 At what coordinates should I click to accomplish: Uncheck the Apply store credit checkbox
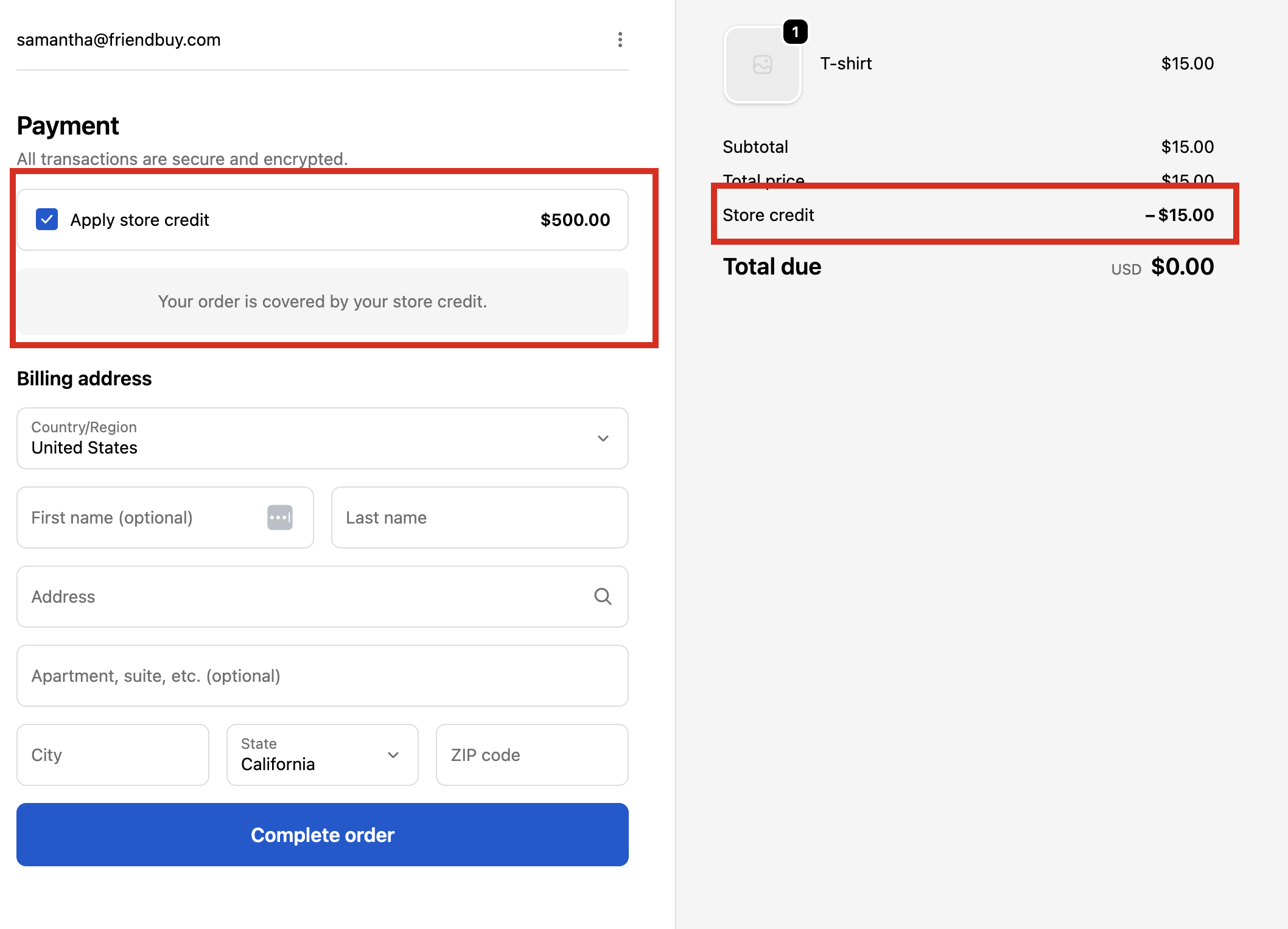point(47,220)
